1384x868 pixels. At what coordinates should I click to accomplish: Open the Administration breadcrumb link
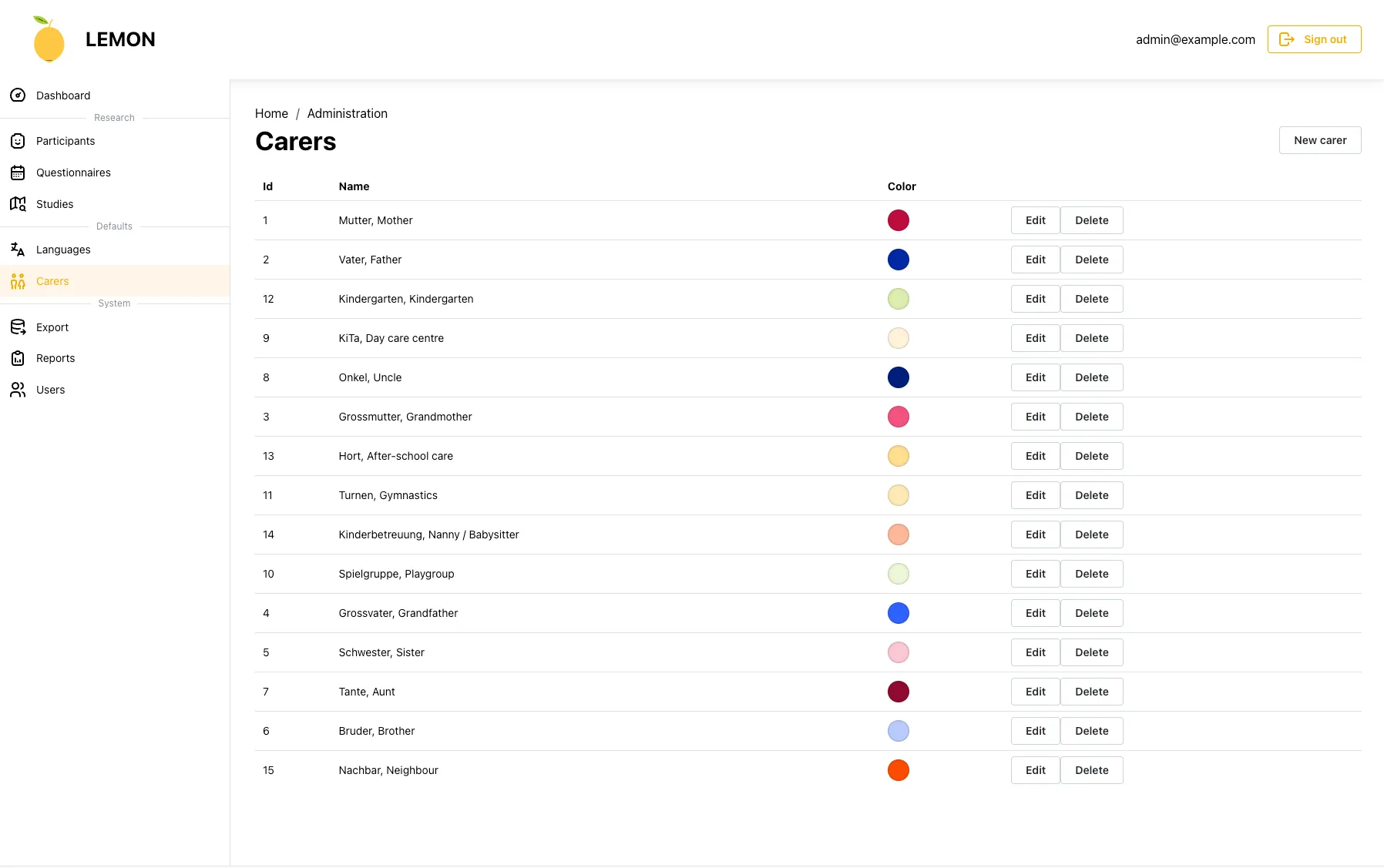click(x=347, y=113)
